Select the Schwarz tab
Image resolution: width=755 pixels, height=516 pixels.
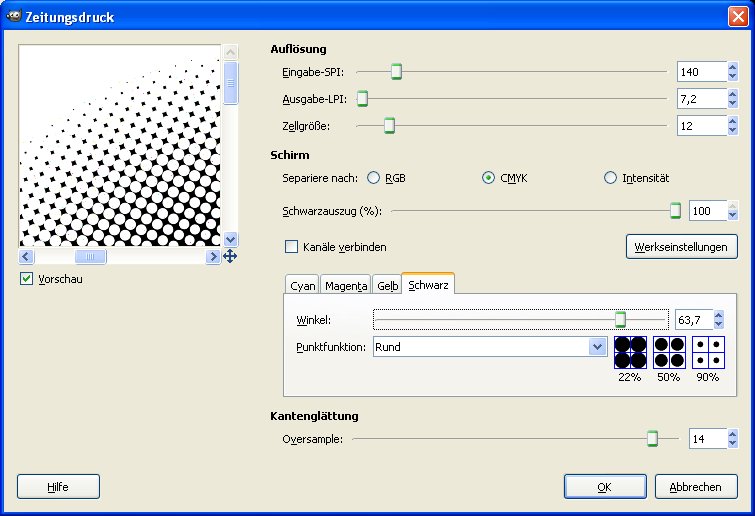(428, 284)
